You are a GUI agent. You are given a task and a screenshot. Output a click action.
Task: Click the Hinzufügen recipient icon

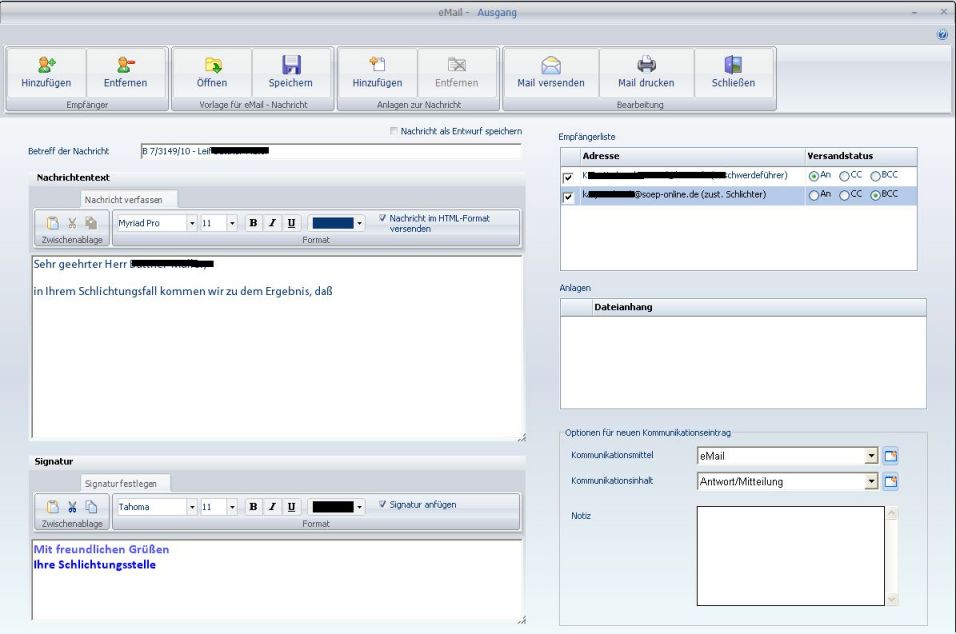[46, 65]
